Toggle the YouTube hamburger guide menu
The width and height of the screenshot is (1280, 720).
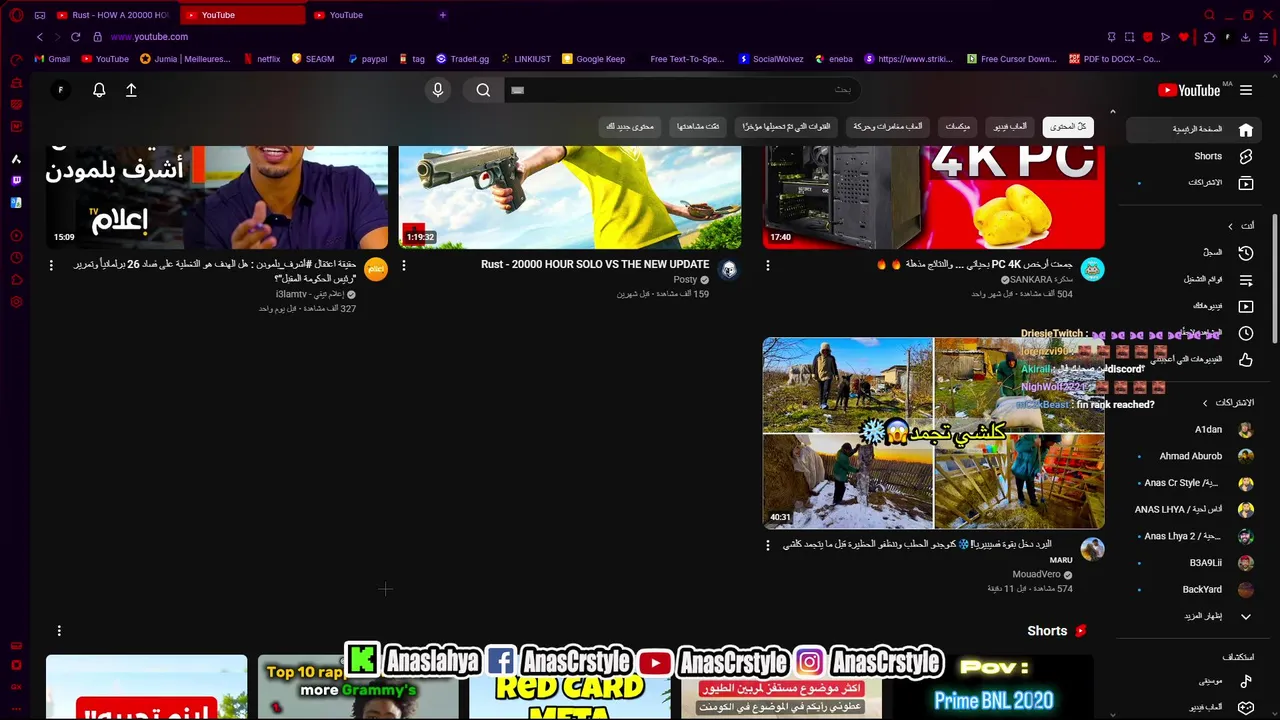pos(1246,90)
